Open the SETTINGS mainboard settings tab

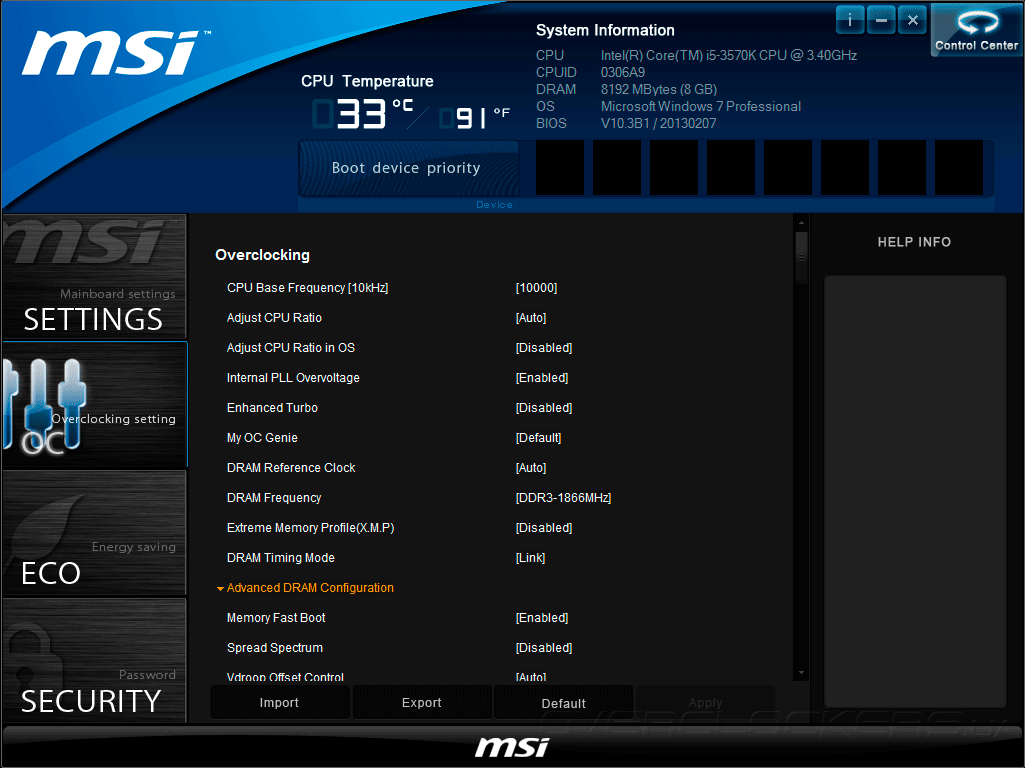tap(94, 276)
